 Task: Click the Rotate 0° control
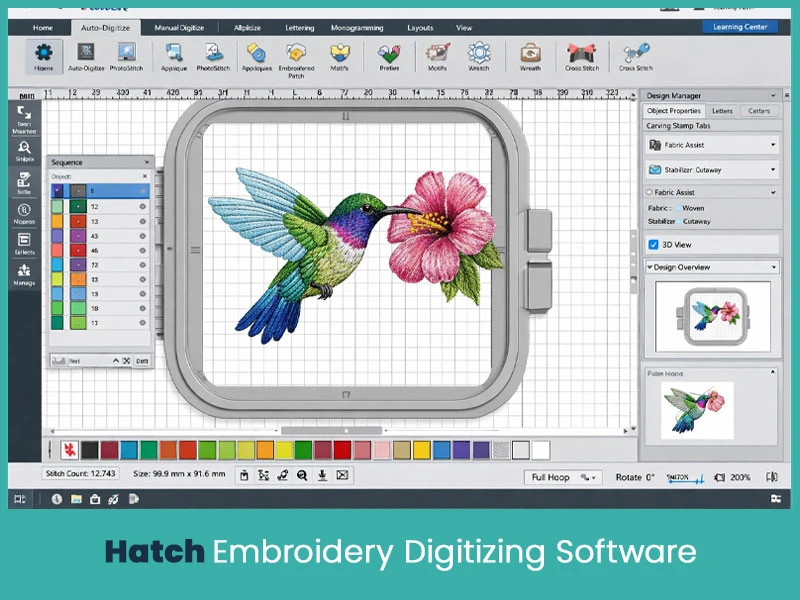click(x=635, y=477)
